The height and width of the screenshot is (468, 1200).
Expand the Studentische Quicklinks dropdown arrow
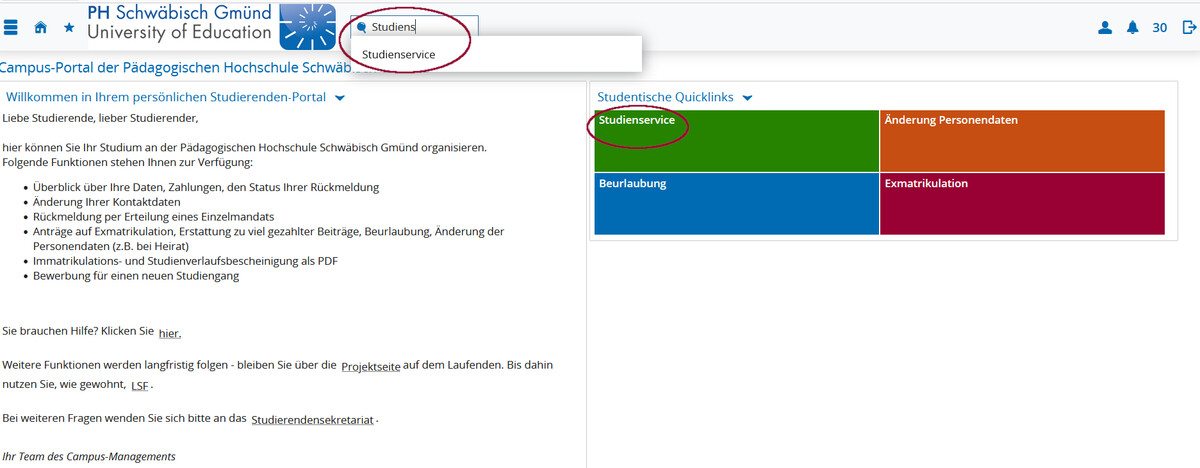[747, 98]
